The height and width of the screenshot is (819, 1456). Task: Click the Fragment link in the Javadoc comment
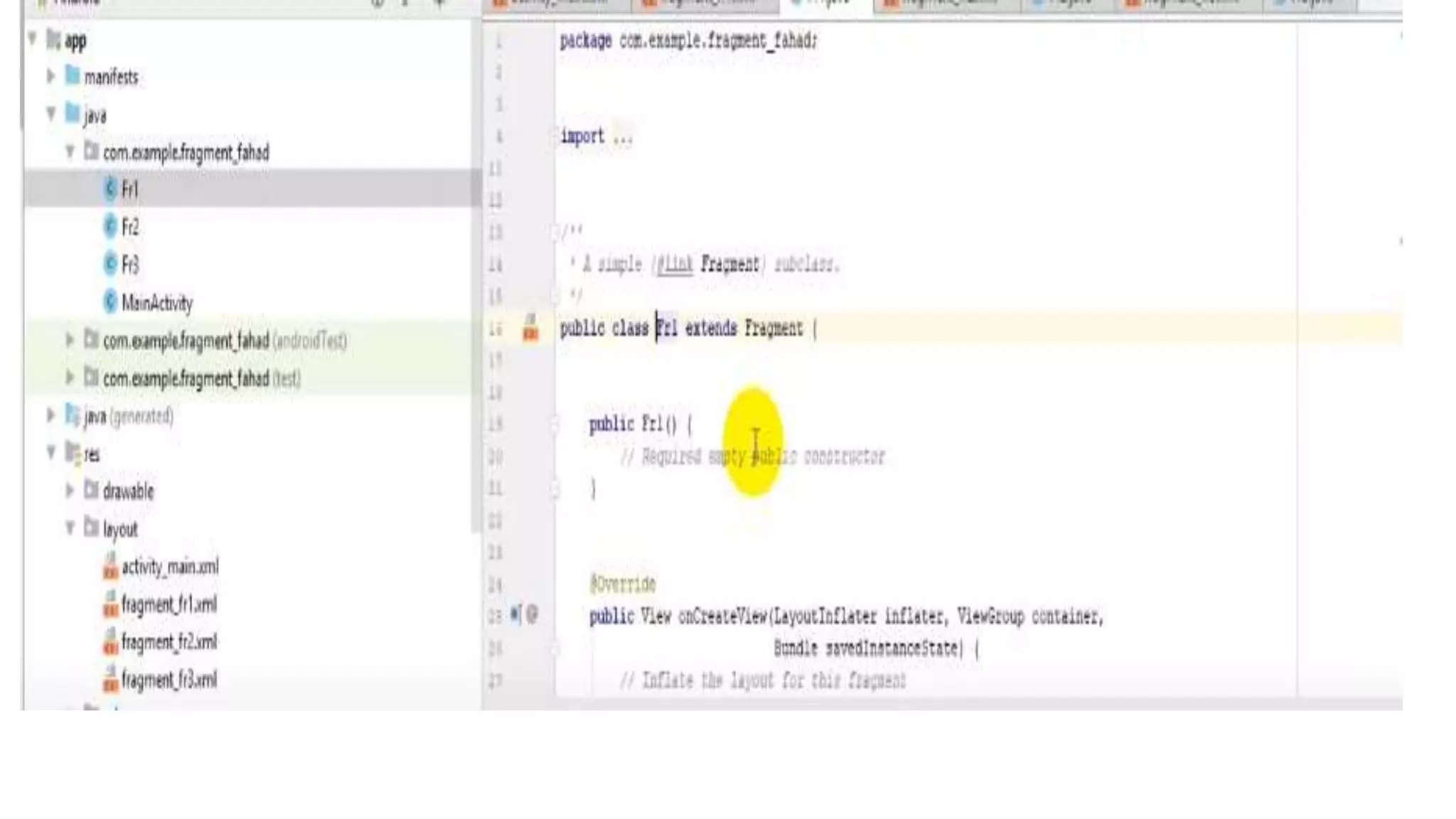(x=729, y=264)
